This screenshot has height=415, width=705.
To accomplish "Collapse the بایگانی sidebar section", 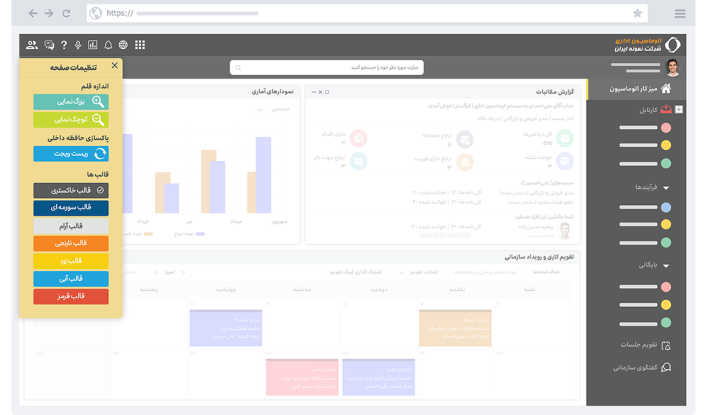I will point(667,265).
